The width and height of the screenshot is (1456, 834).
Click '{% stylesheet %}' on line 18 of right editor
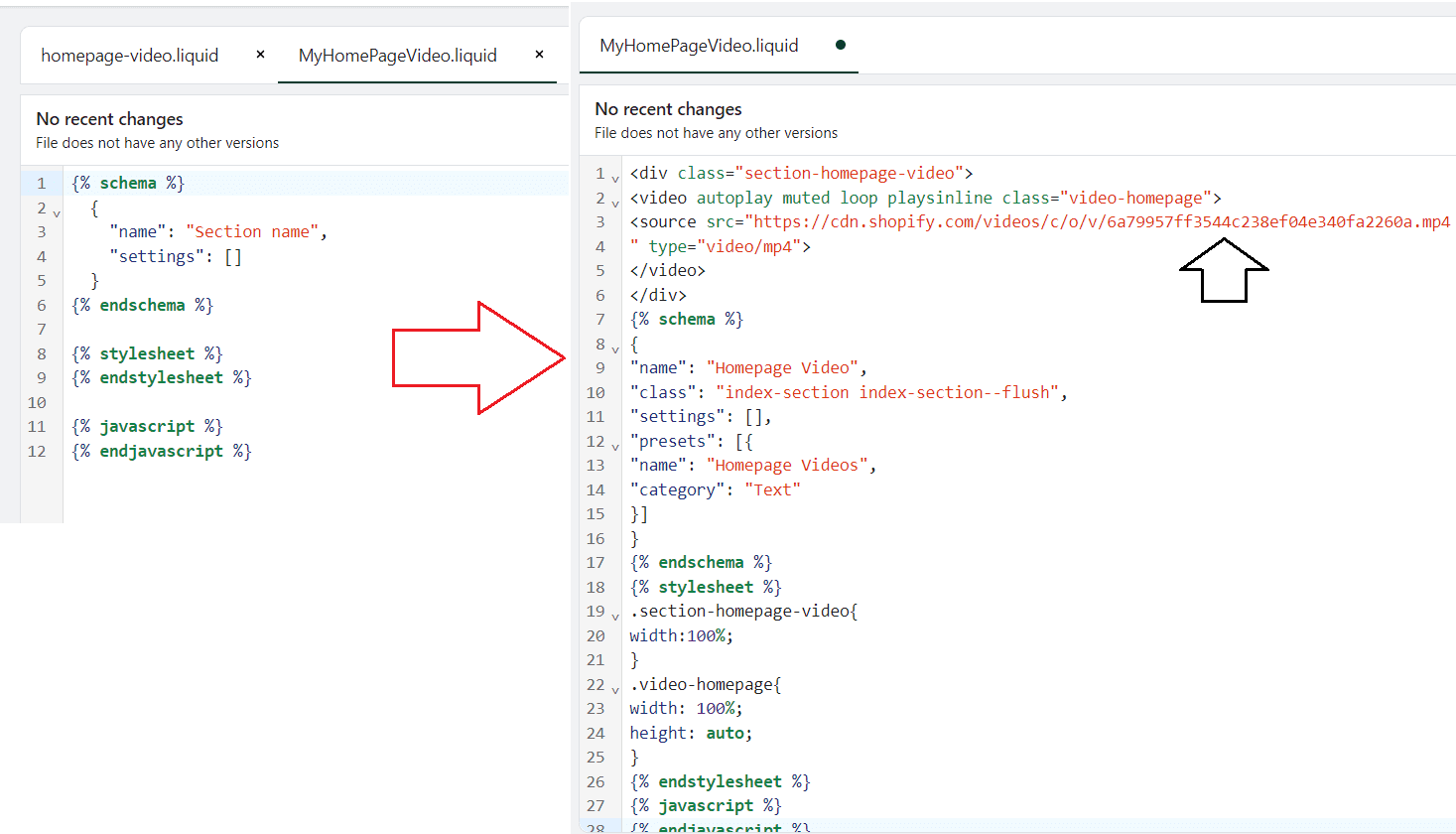click(706, 587)
